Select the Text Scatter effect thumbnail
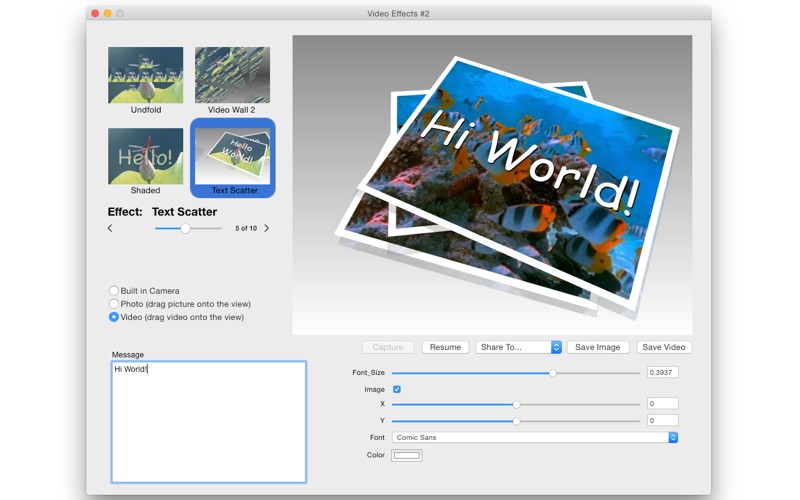Image resolution: width=800 pixels, height=500 pixels. (x=233, y=156)
